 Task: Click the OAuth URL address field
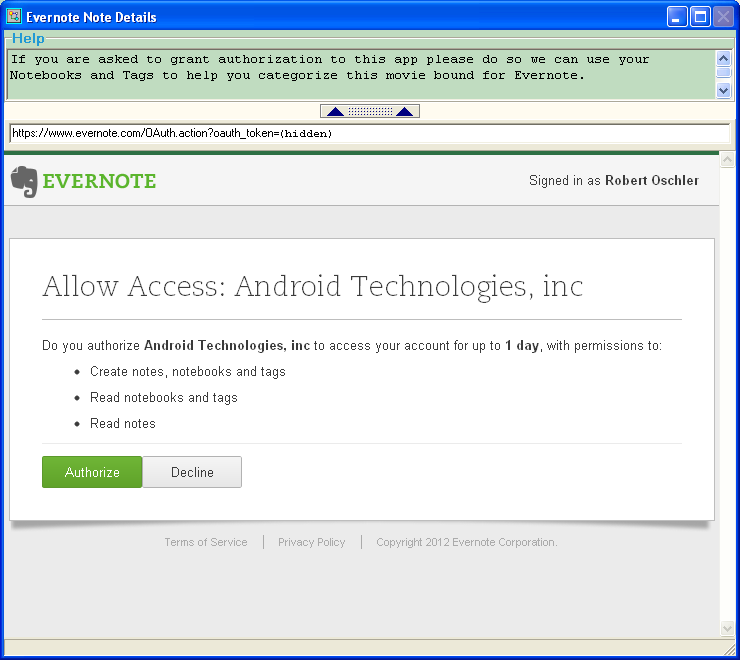pos(370,133)
